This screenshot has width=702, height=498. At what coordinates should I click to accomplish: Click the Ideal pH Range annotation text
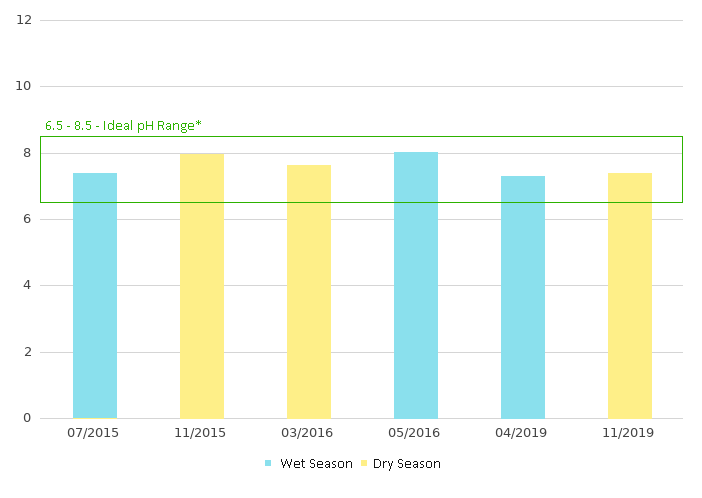tap(123, 126)
